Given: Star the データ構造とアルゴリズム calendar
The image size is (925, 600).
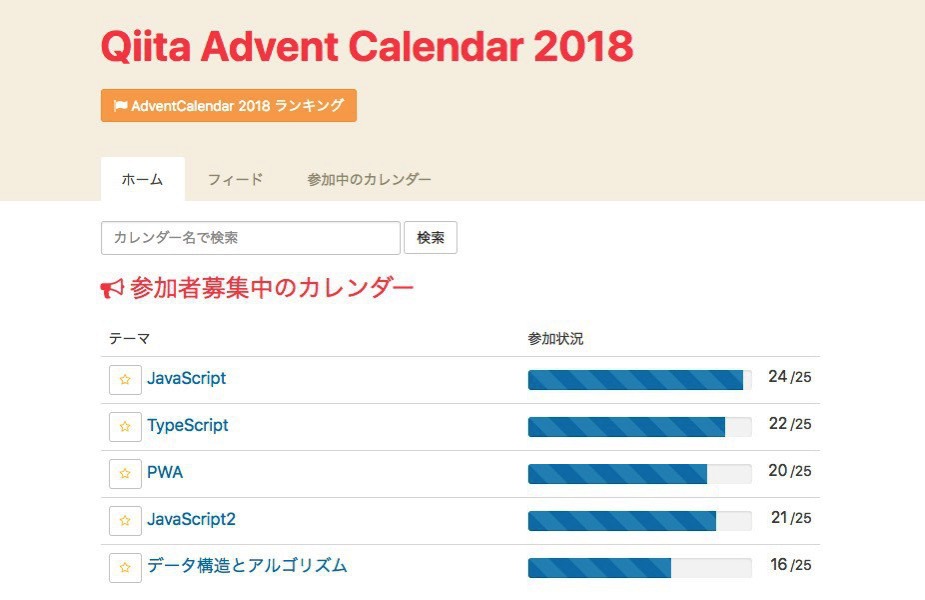Looking at the screenshot, I should pos(125,567).
